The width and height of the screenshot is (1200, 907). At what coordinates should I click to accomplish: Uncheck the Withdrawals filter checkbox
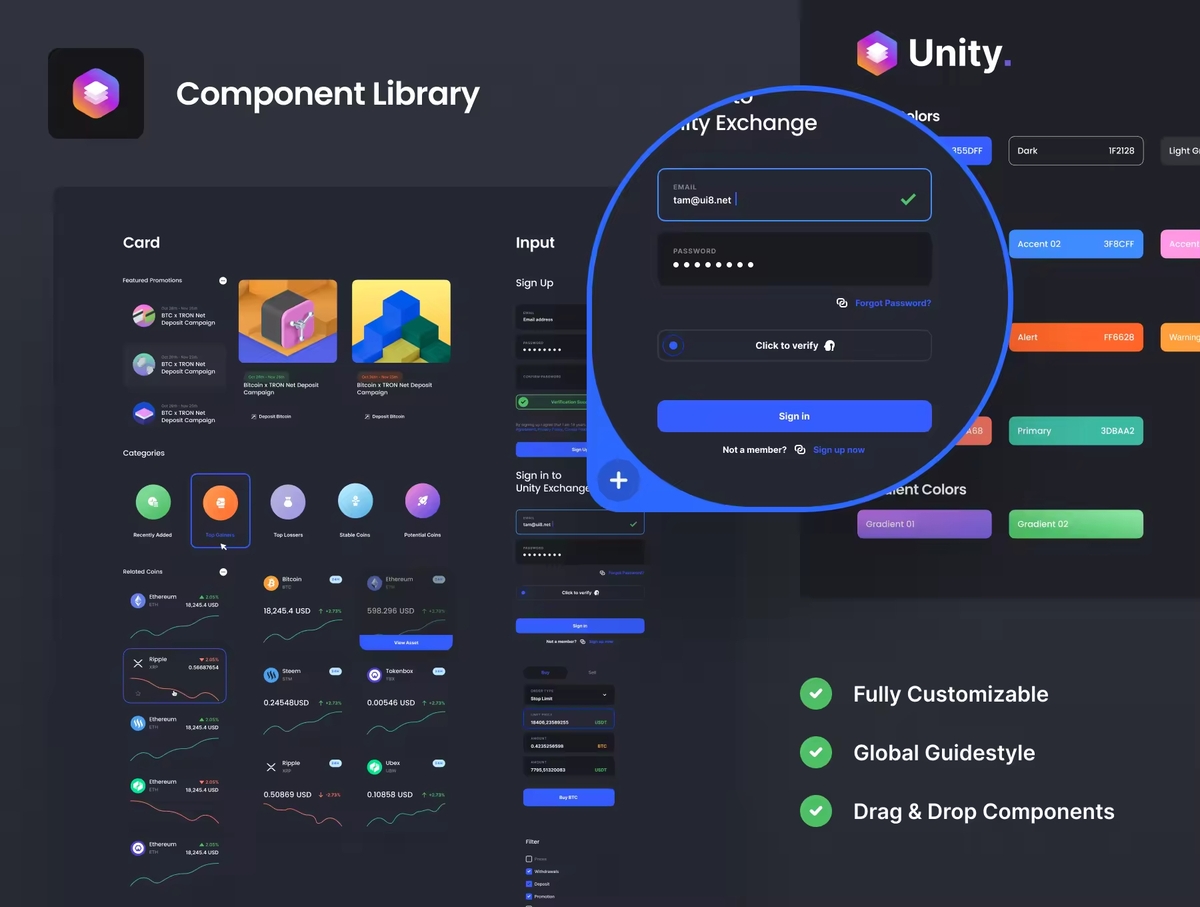coord(529,872)
